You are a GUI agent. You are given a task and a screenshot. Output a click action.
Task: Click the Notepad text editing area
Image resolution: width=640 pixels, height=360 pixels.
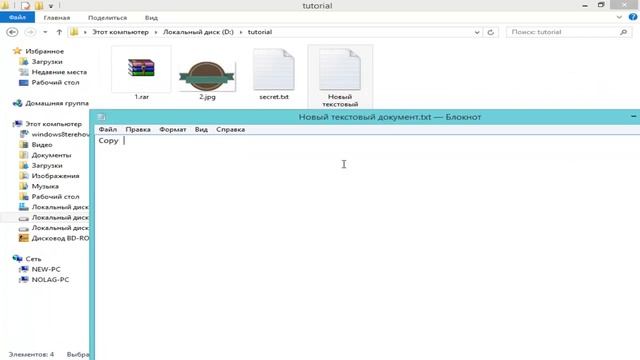[x=367, y=247]
